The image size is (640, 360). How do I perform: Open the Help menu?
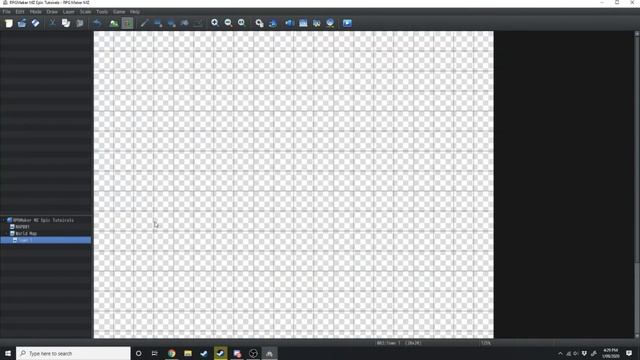[135, 12]
